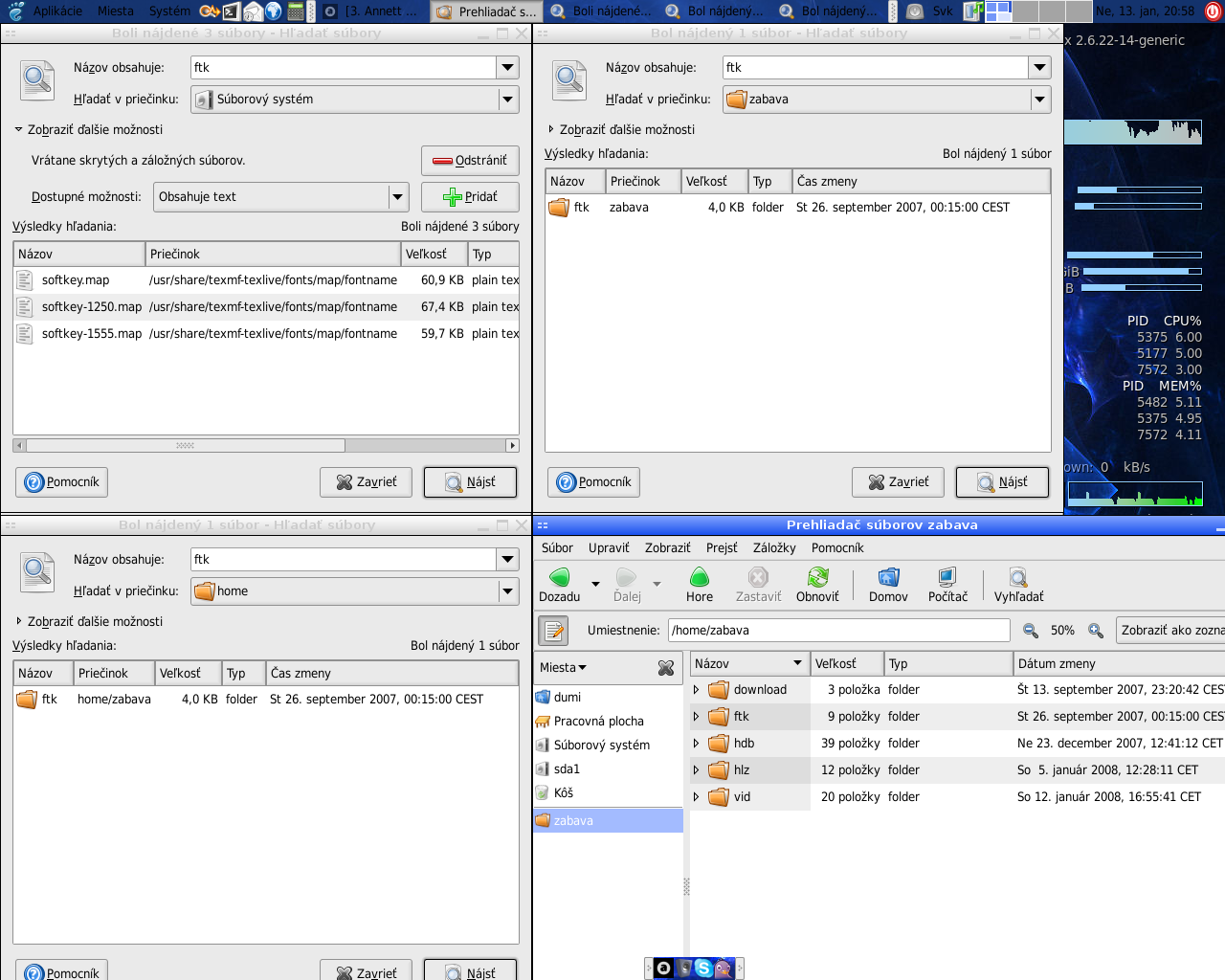Screen dimensions: 1225x980
Task: Click the Odstrániť button
Action: [x=470, y=161]
